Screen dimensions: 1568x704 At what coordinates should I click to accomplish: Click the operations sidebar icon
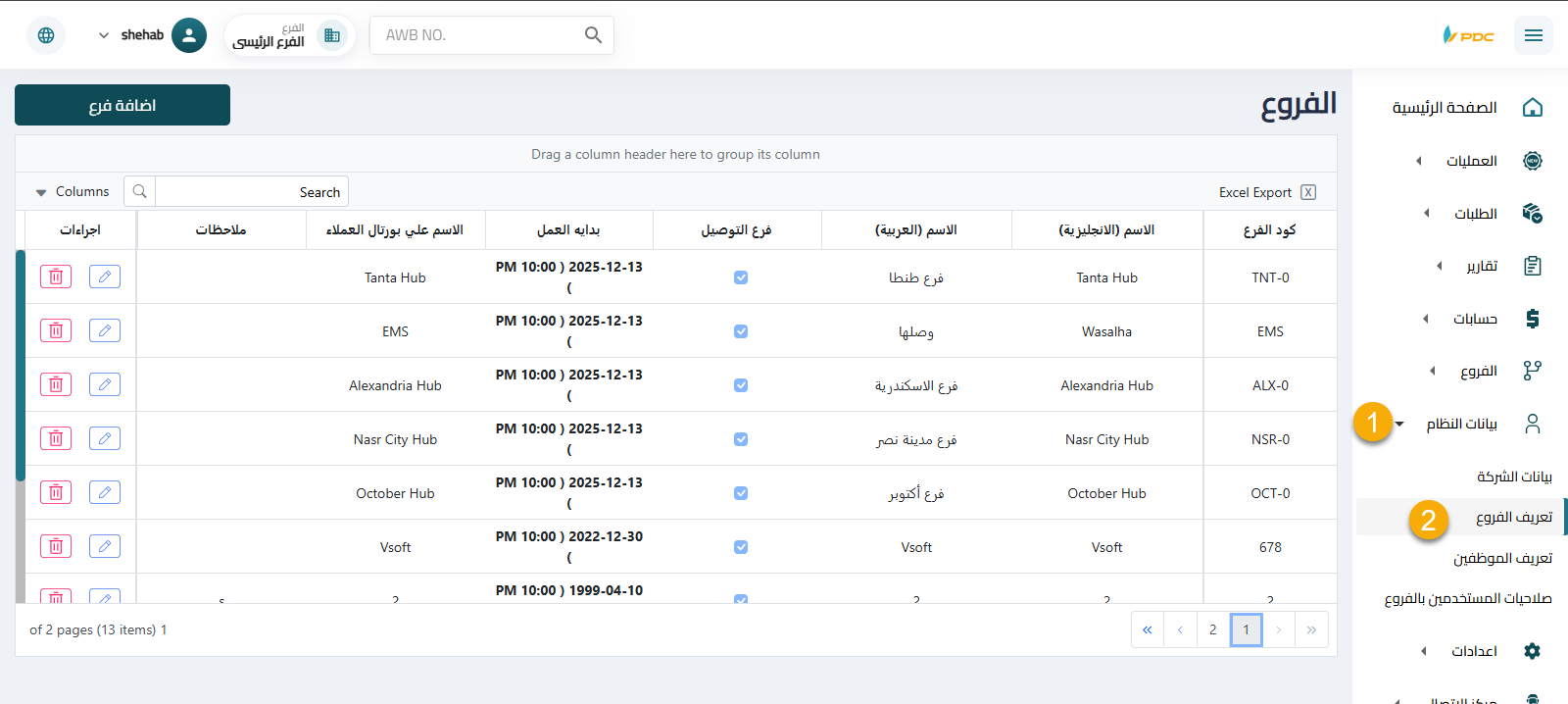(x=1533, y=161)
